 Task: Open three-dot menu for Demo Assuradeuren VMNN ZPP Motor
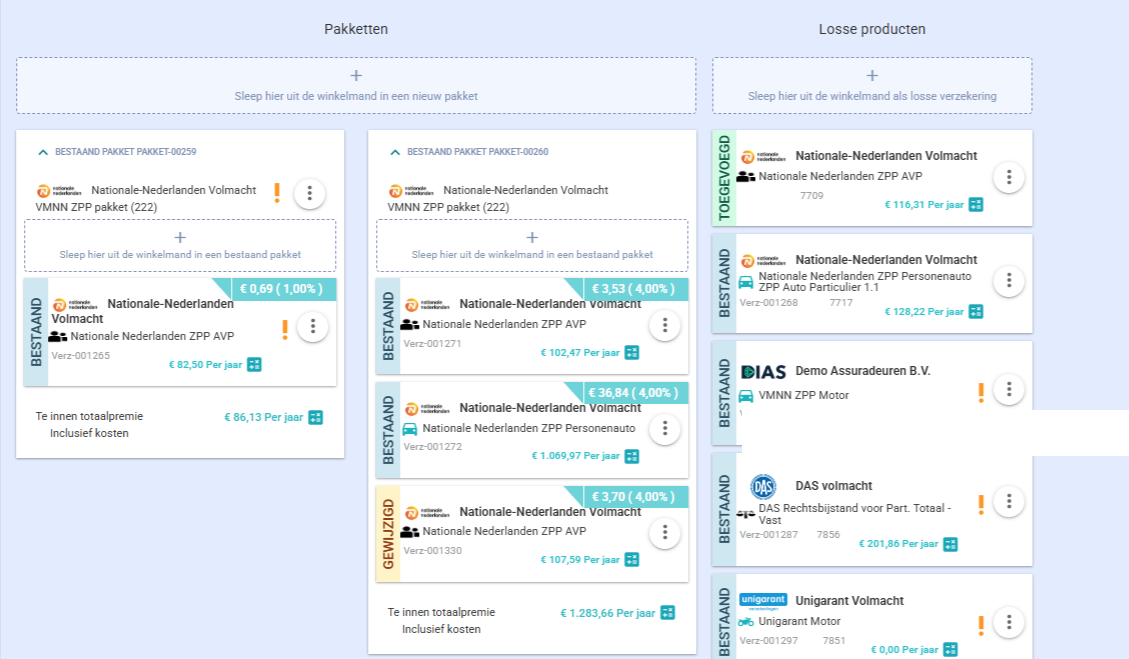1009,390
